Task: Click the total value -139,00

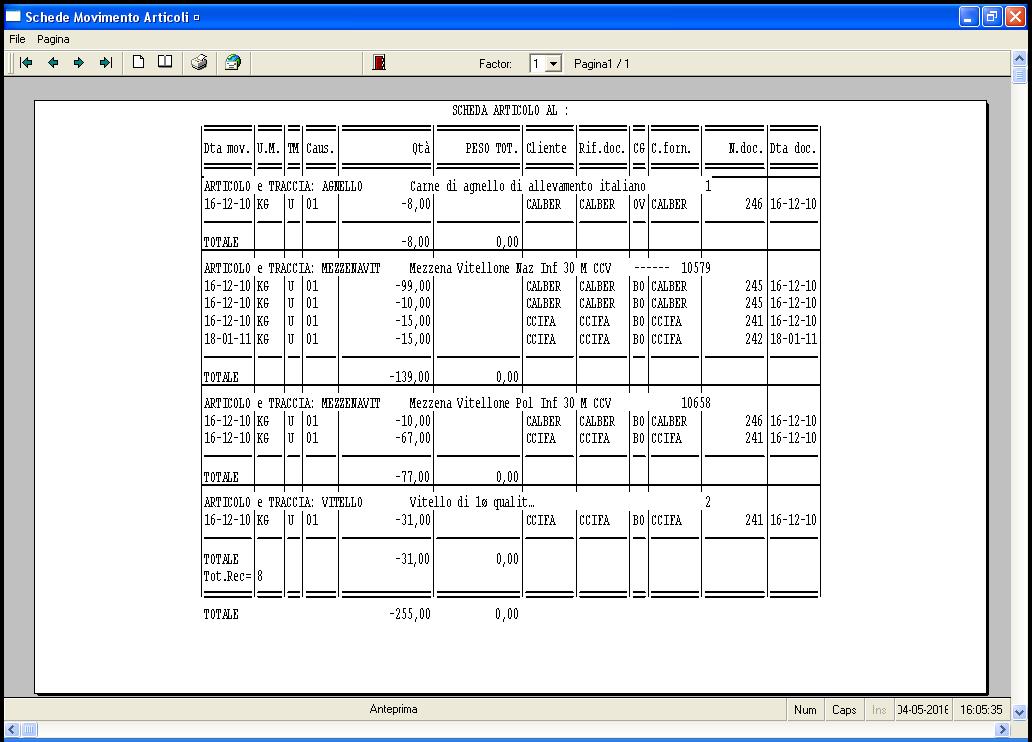Action: (x=410, y=377)
